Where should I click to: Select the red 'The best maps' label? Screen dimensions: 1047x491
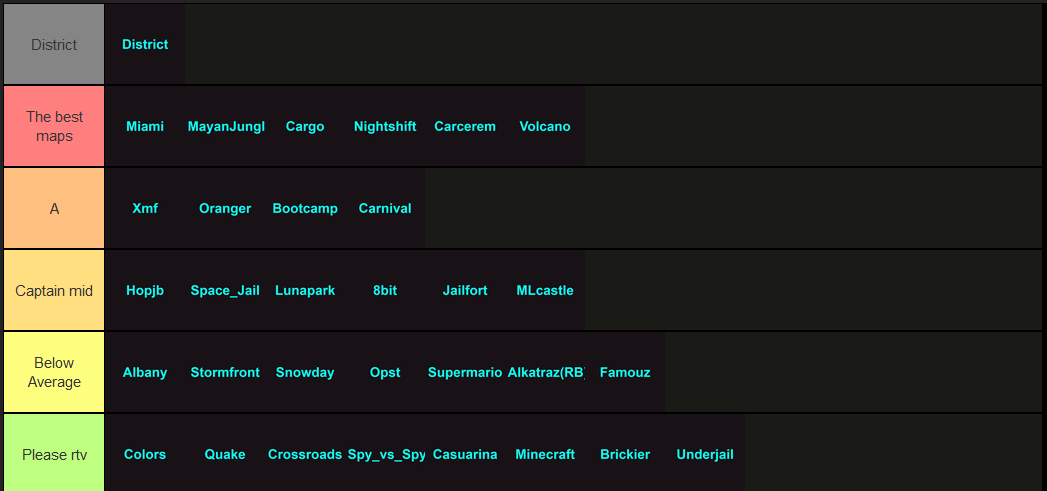point(54,126)
